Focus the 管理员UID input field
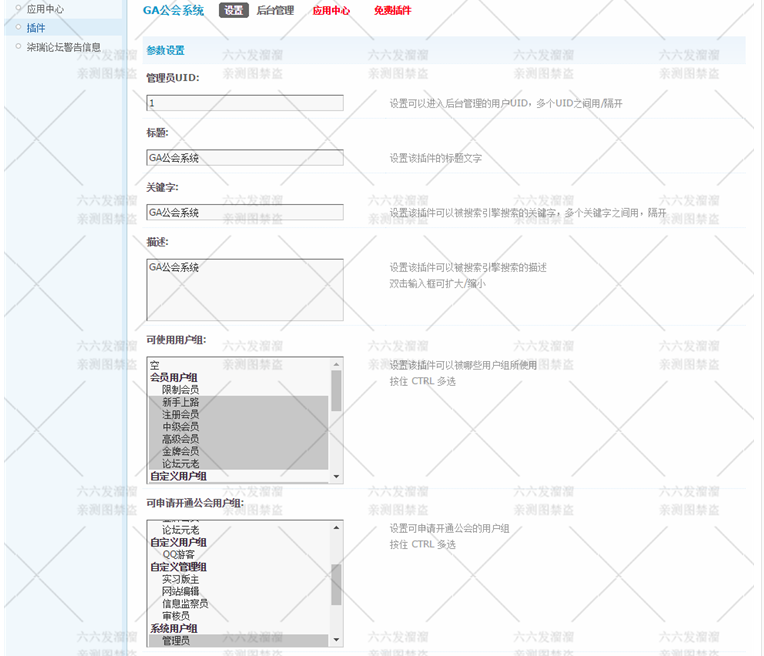The width and height of the screenshot is (764, 656). coord(245,103)
